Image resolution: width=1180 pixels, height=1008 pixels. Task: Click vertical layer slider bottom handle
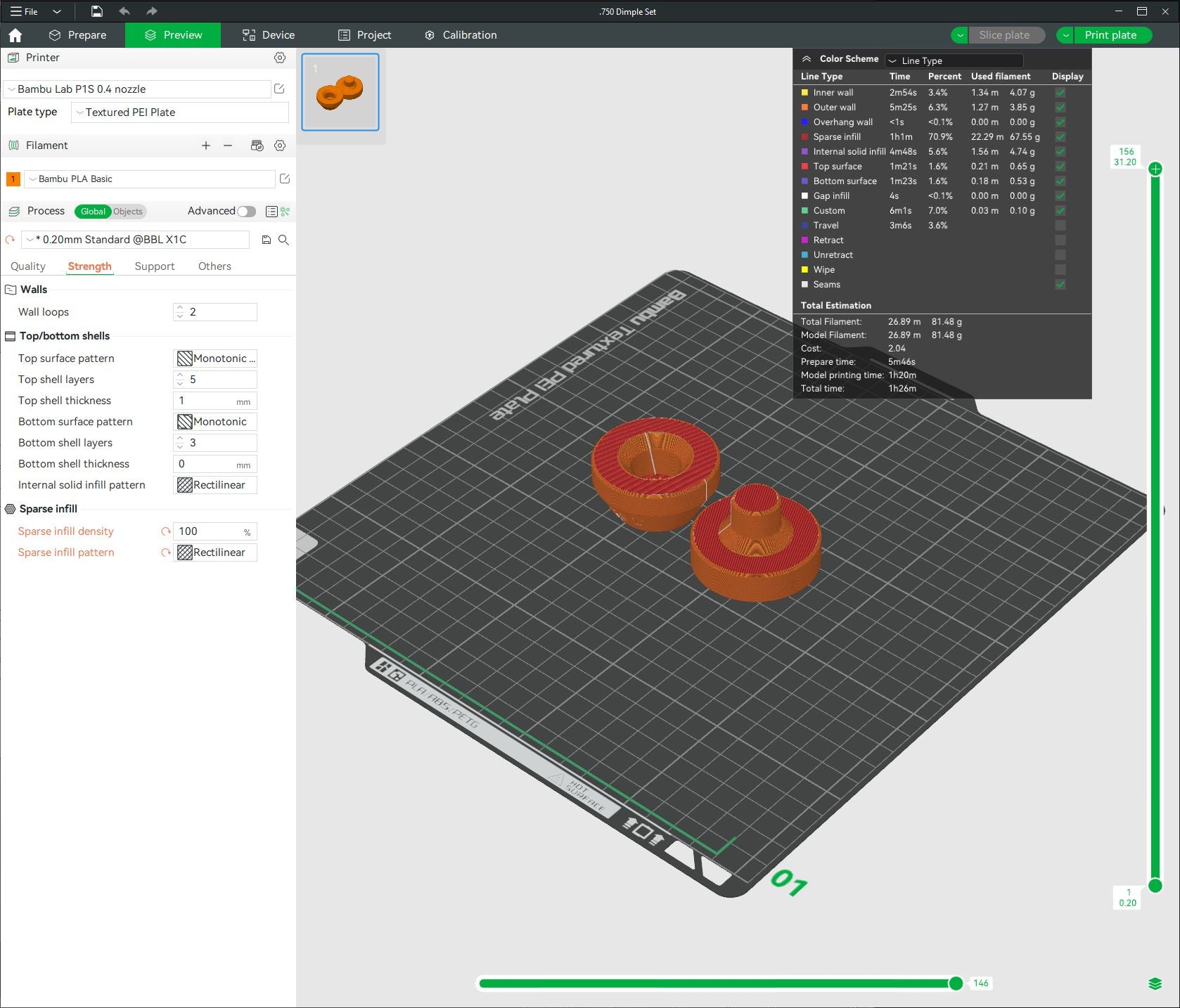pos(1155,886)
